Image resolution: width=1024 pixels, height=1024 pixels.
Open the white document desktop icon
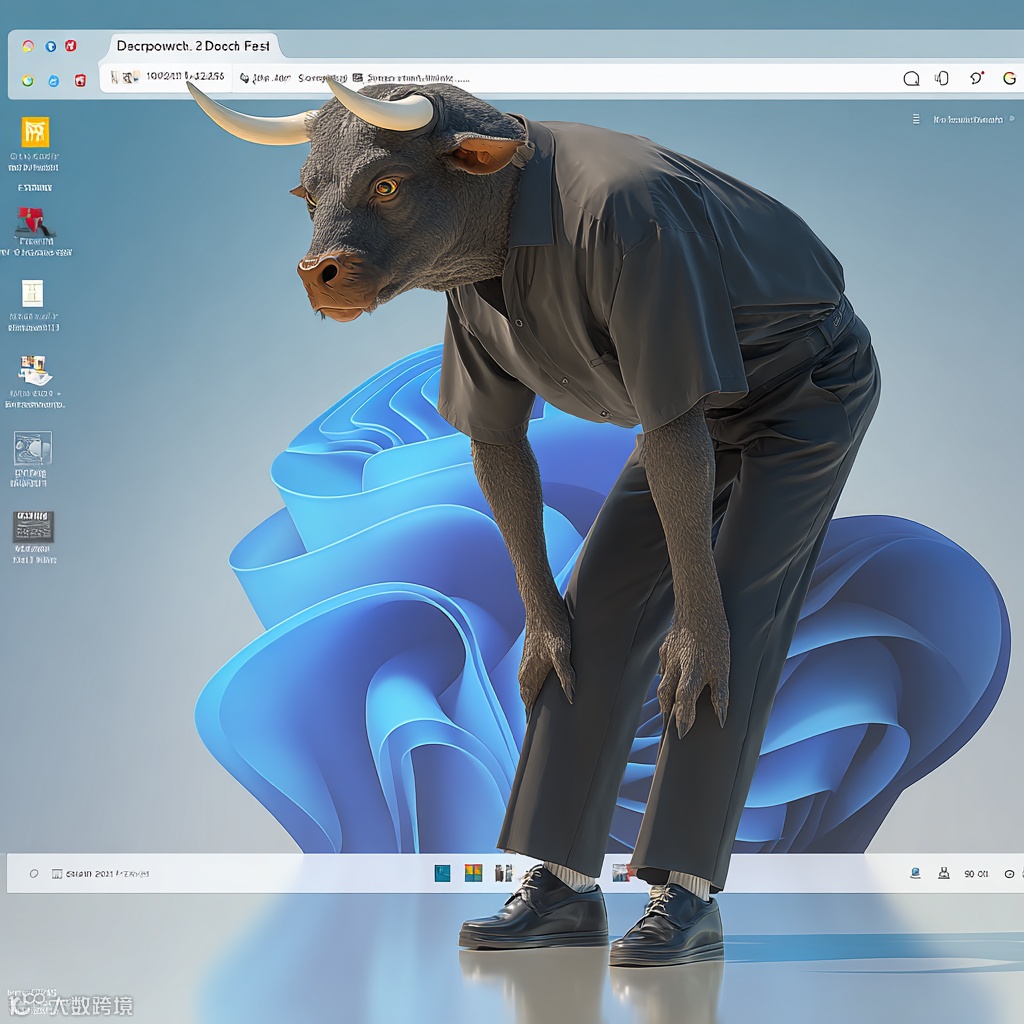pyautogui.click(x=33, y=293)
